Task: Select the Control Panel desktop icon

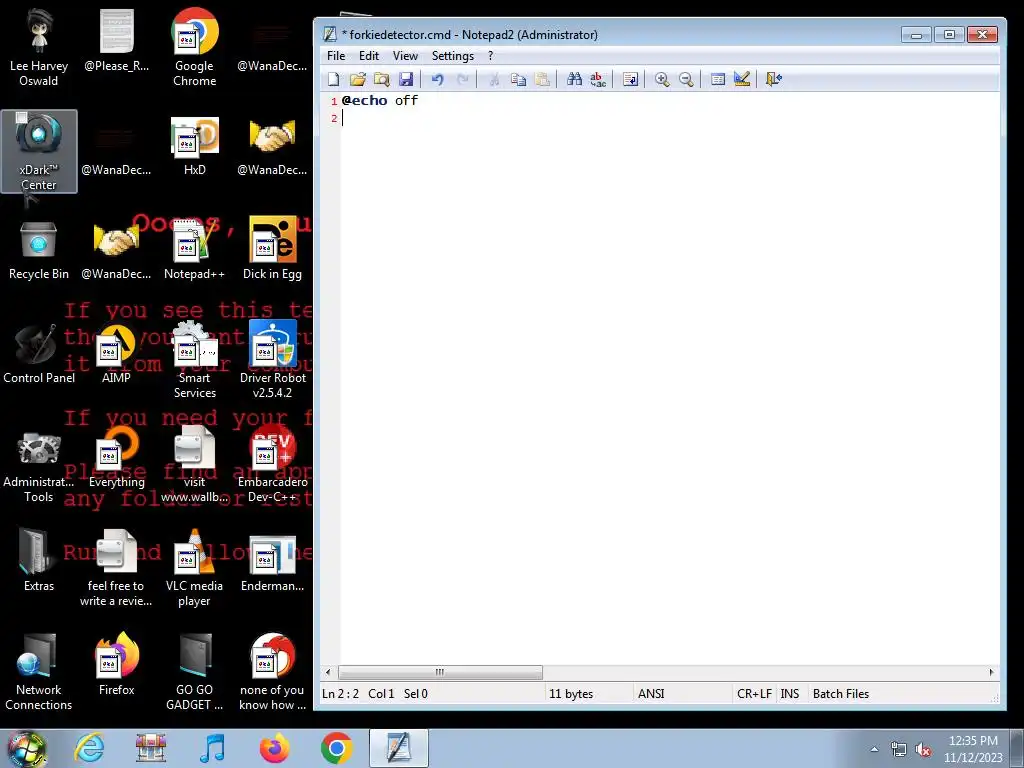Action: click(x=39, y=355)
